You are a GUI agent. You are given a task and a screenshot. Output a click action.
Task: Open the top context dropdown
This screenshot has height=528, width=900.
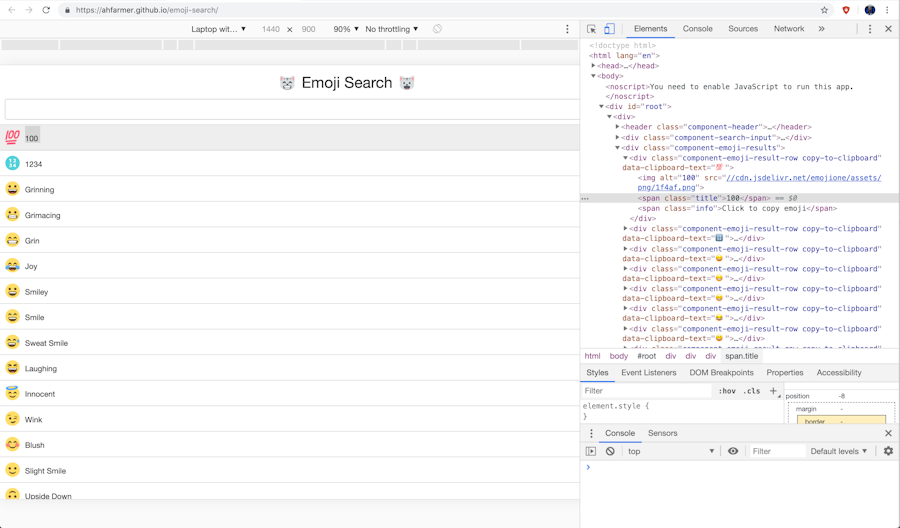(670, 451)
